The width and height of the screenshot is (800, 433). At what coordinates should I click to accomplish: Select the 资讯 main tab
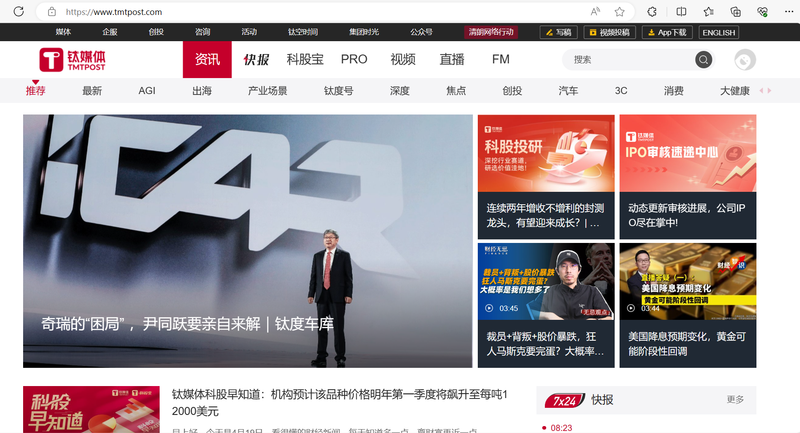pyautogui.click(x=207, y=60)
